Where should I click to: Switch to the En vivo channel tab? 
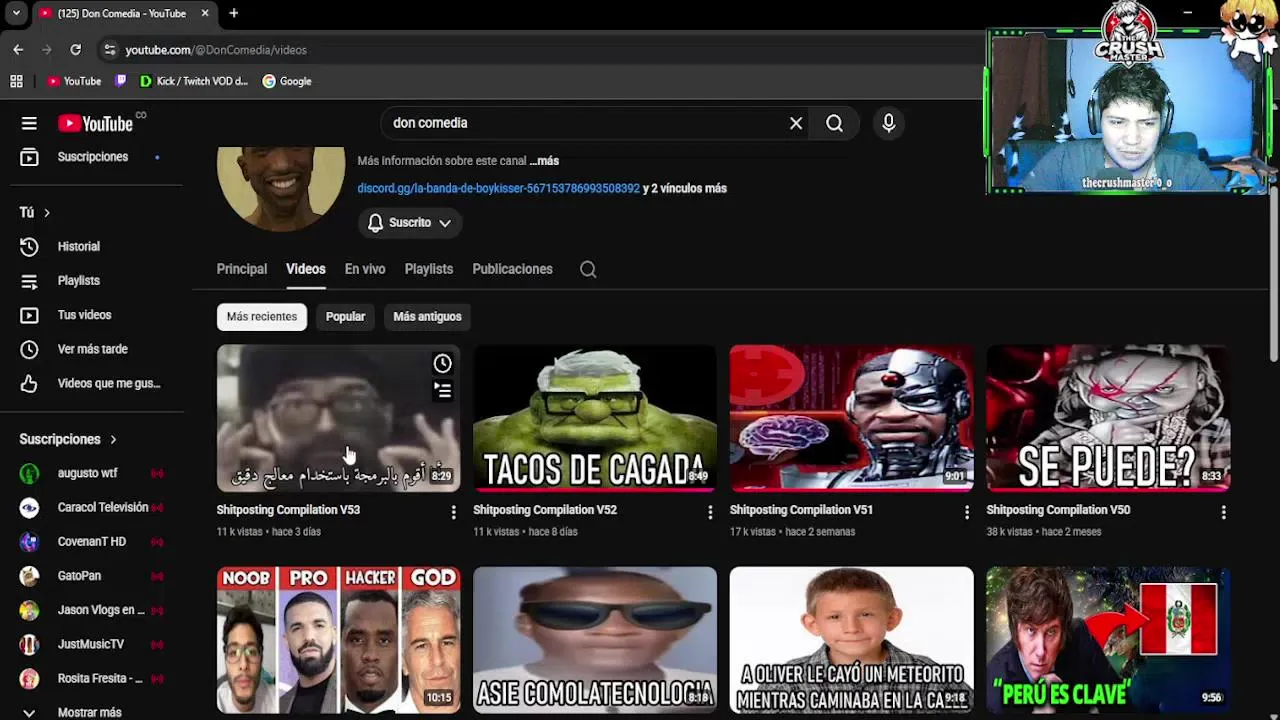[x=365, y=269]
